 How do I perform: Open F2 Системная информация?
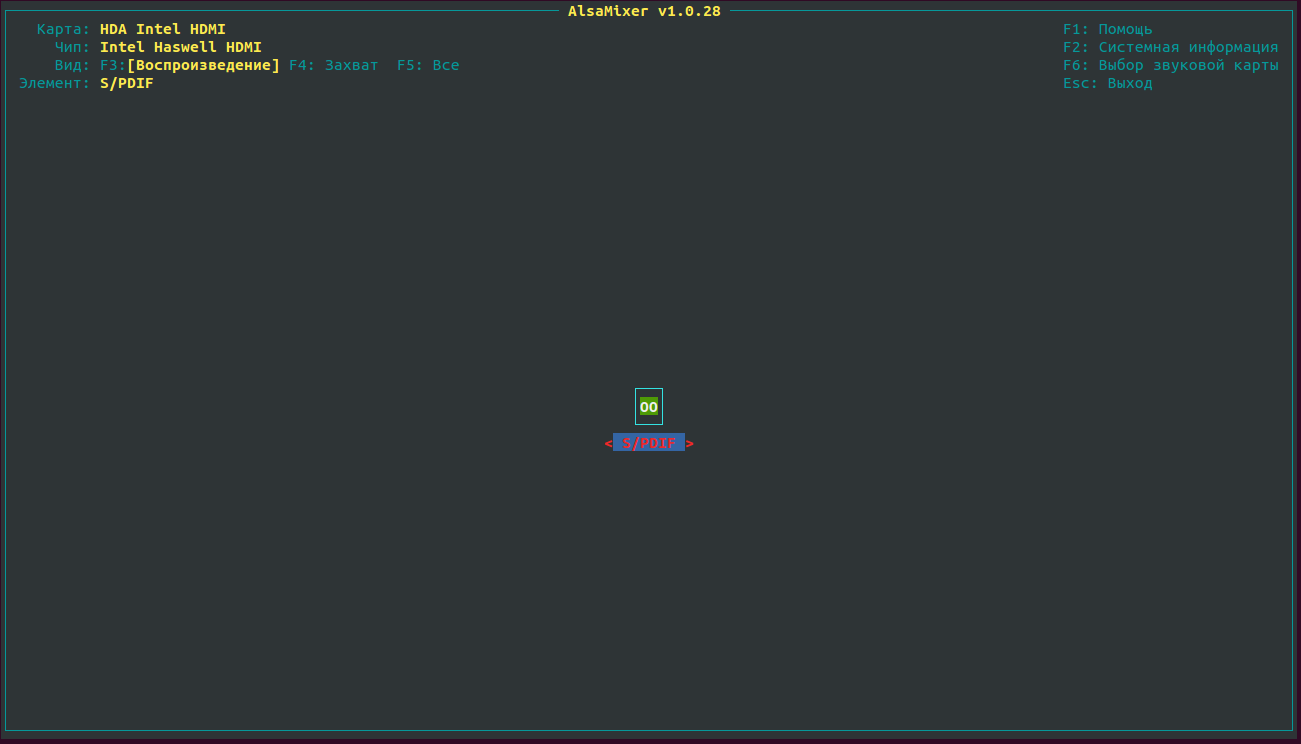pyautogui.click(x=1171, y=47)
